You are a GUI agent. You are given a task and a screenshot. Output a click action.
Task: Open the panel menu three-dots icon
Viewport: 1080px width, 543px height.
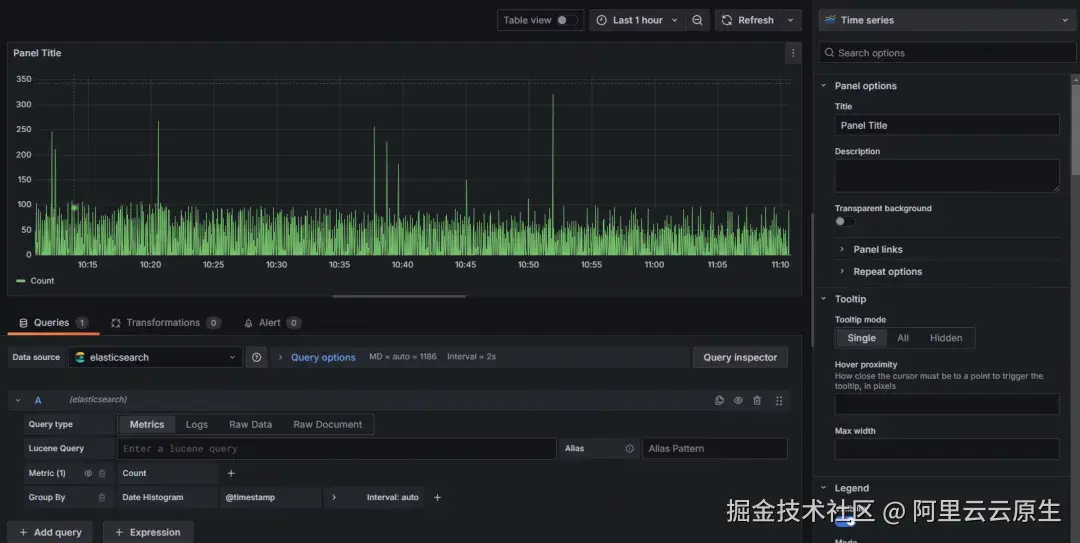(x=793, y=53)
